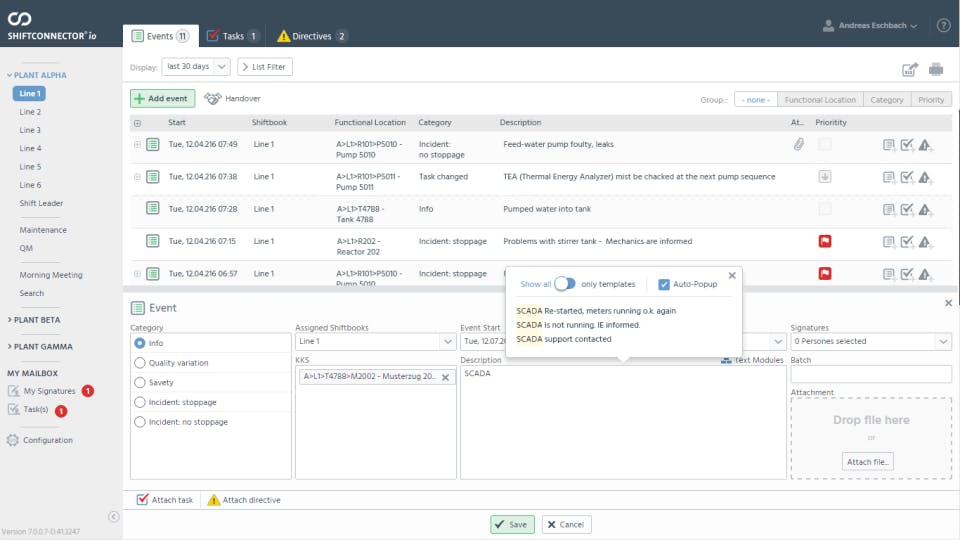Uncheck the Auto-Popup checkbox

pos(664,284)
